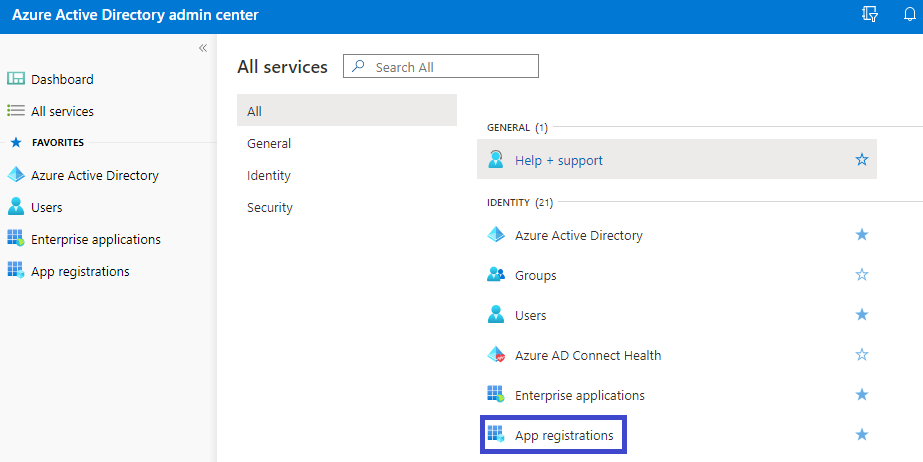Click the Groups service icon

pyautogui.click(x=496, y=275)
